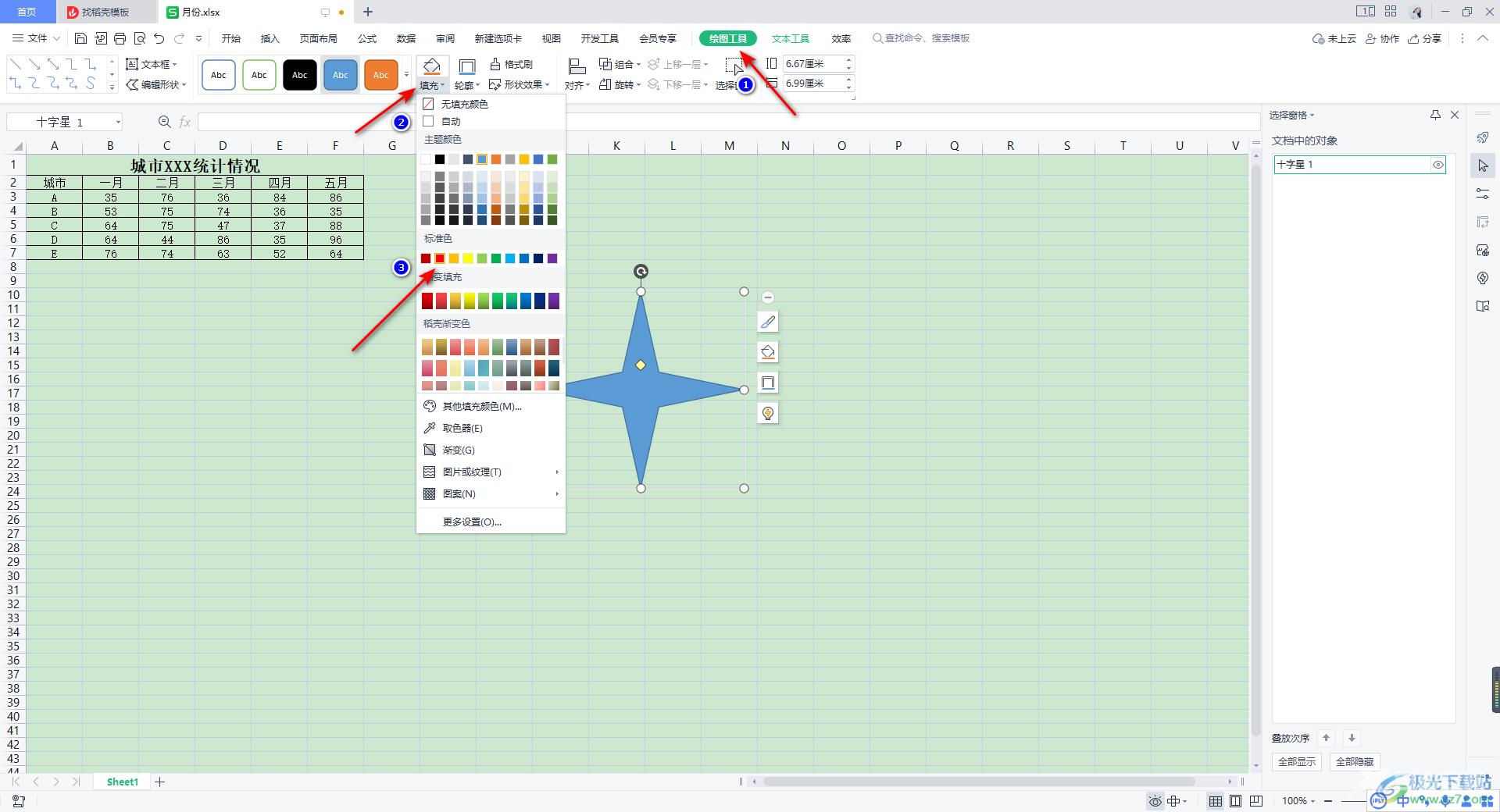Screen dimensions: 1500x812
Task: Click the fx insert function icon
Action: 185,122
